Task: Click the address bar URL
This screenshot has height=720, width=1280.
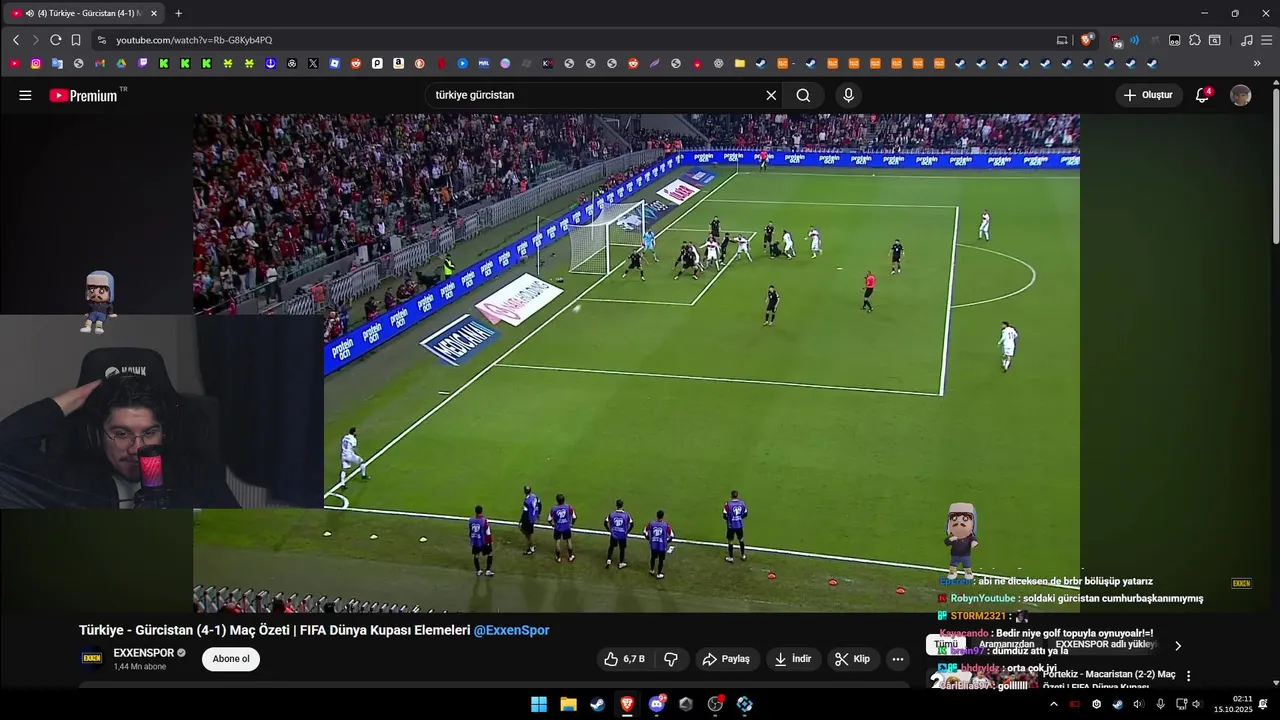Action: pyautogui.click(x=194, y=40)
